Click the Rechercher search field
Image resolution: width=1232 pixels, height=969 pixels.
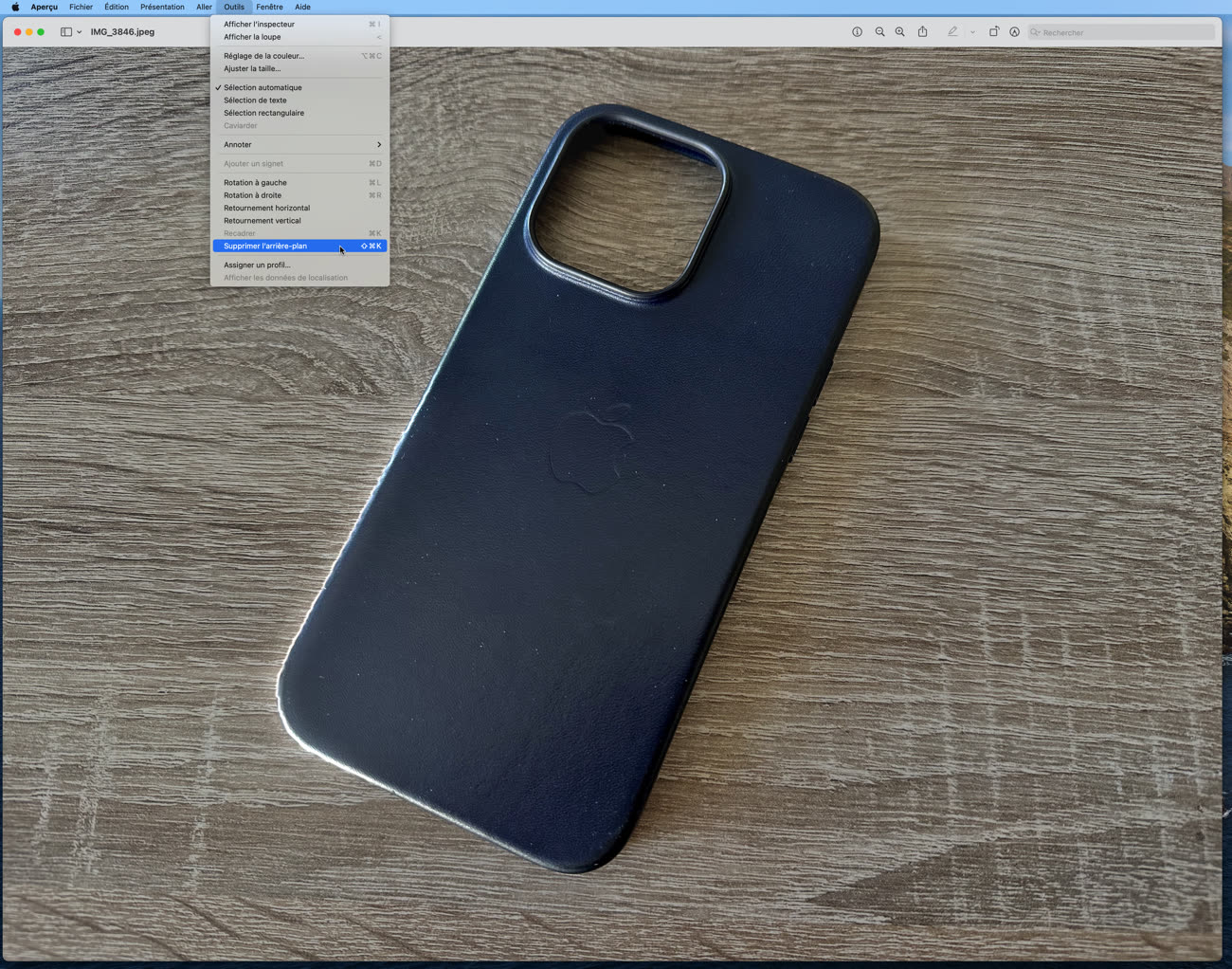pos(1121,32)
